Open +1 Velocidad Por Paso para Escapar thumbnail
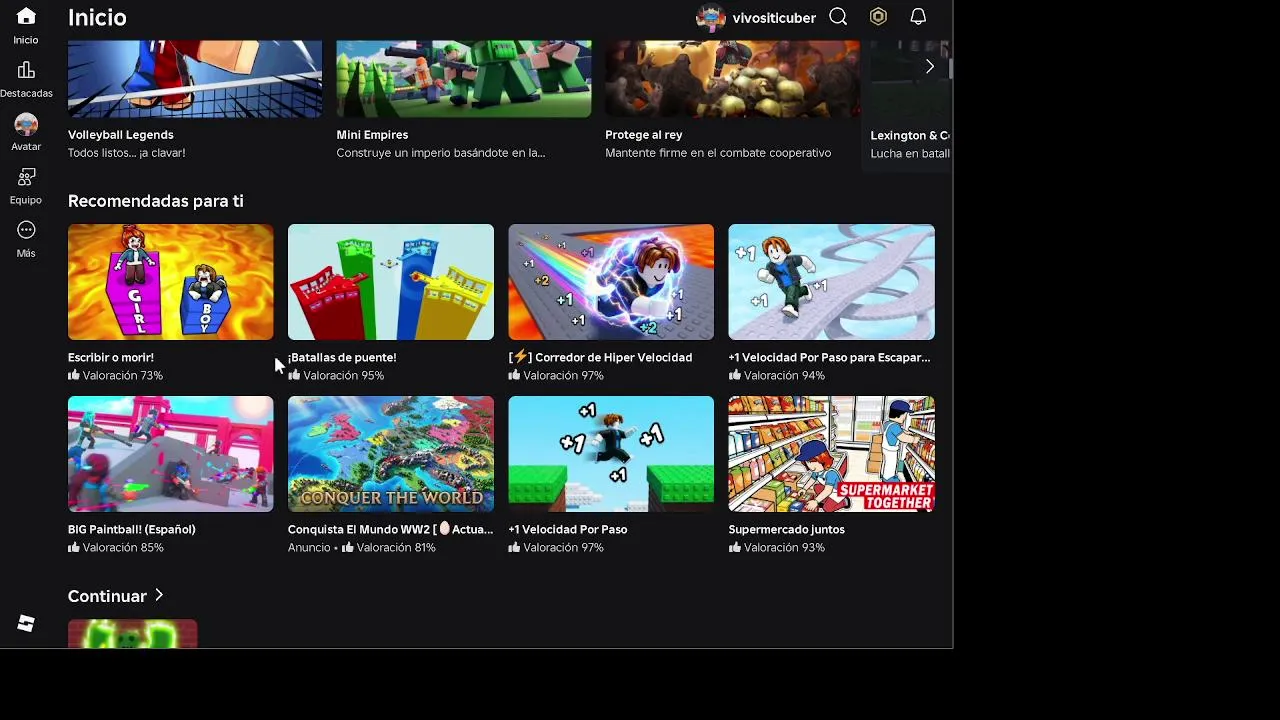The height and width of the screenshot is (720, 1280). point(831,282)
